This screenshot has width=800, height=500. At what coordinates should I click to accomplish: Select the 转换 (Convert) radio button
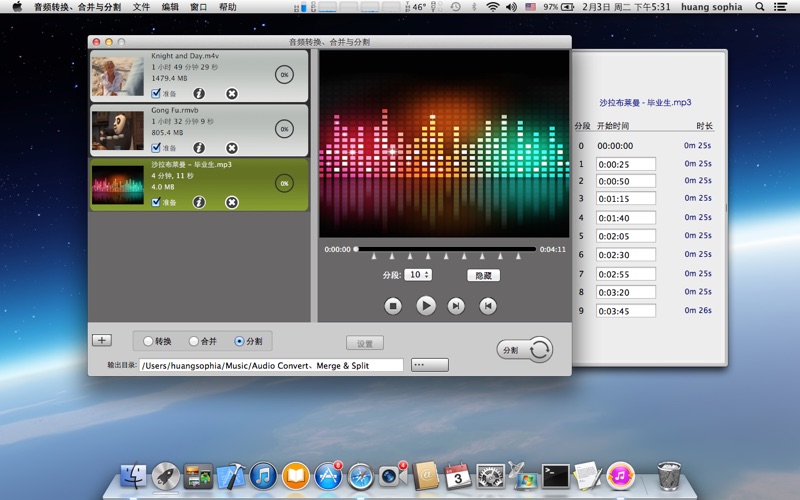pyautogui.click(x=149, y=342)
